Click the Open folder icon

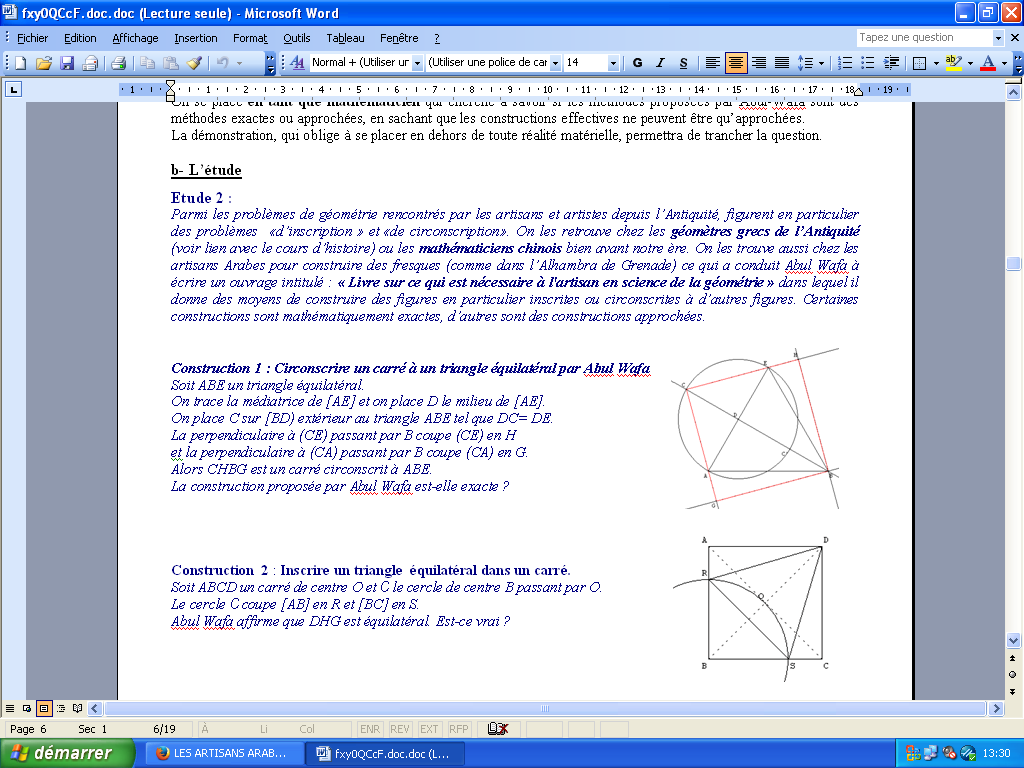pos(43,63)
